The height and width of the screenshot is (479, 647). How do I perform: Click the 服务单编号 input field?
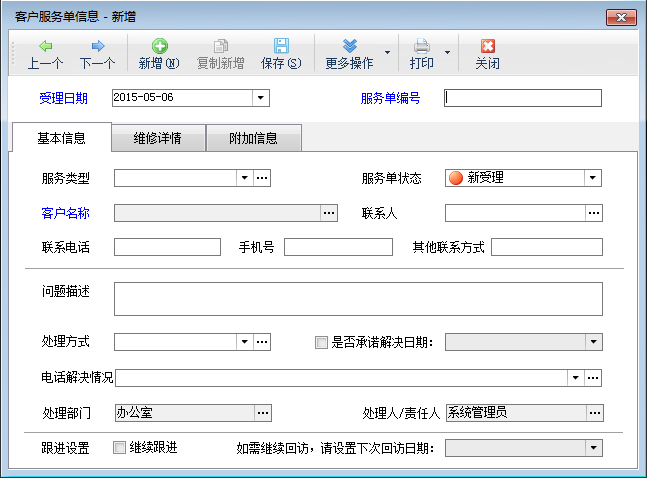coord(523,98)
